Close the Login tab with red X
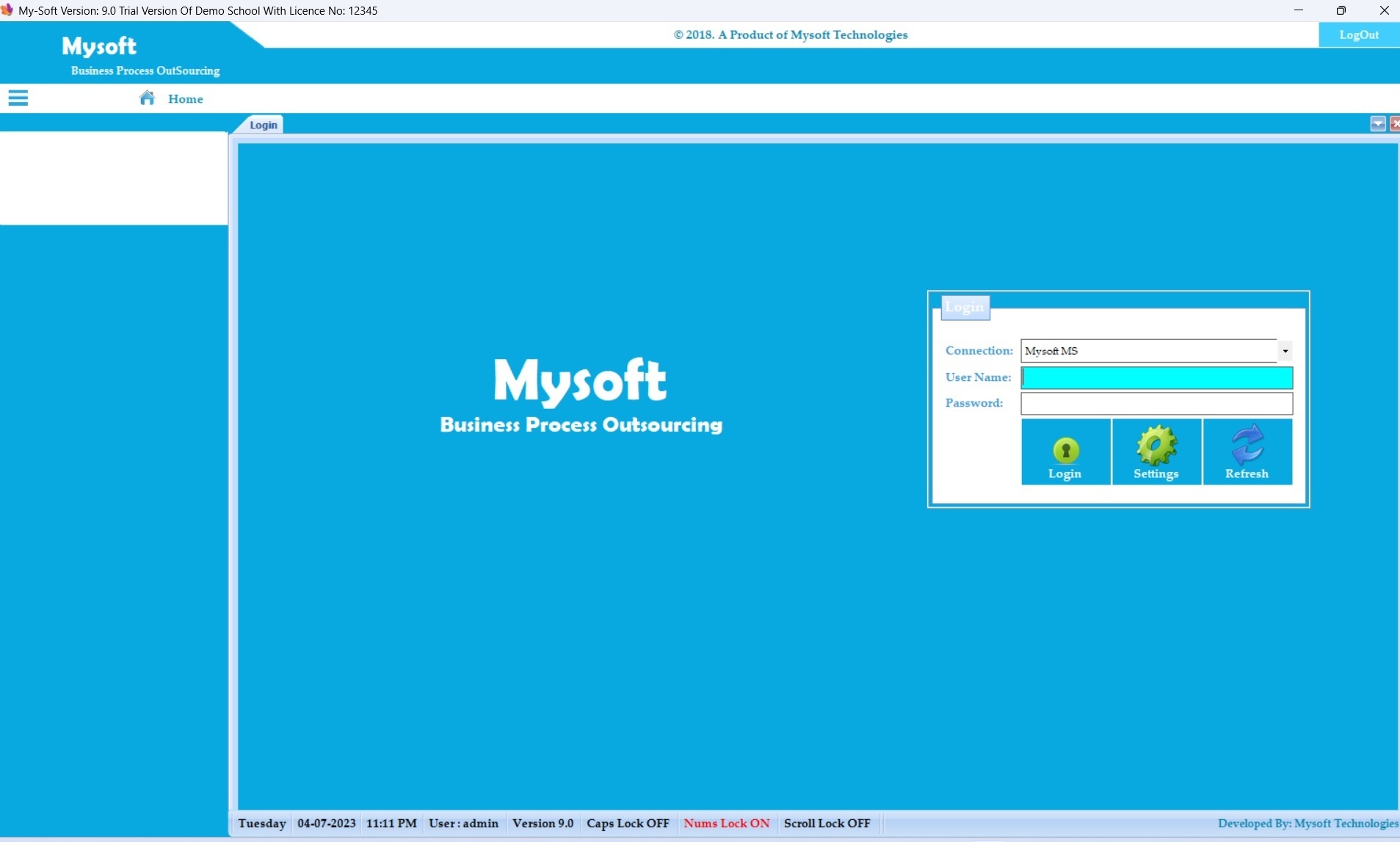1400x842 pixels. [1394, 124]
